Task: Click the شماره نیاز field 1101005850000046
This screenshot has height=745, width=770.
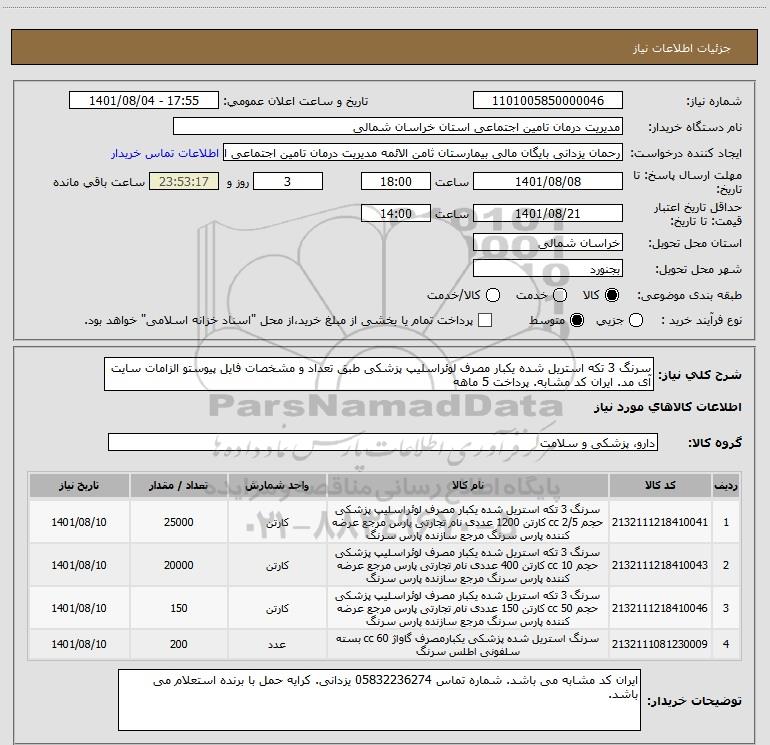Action: (548, 100)
